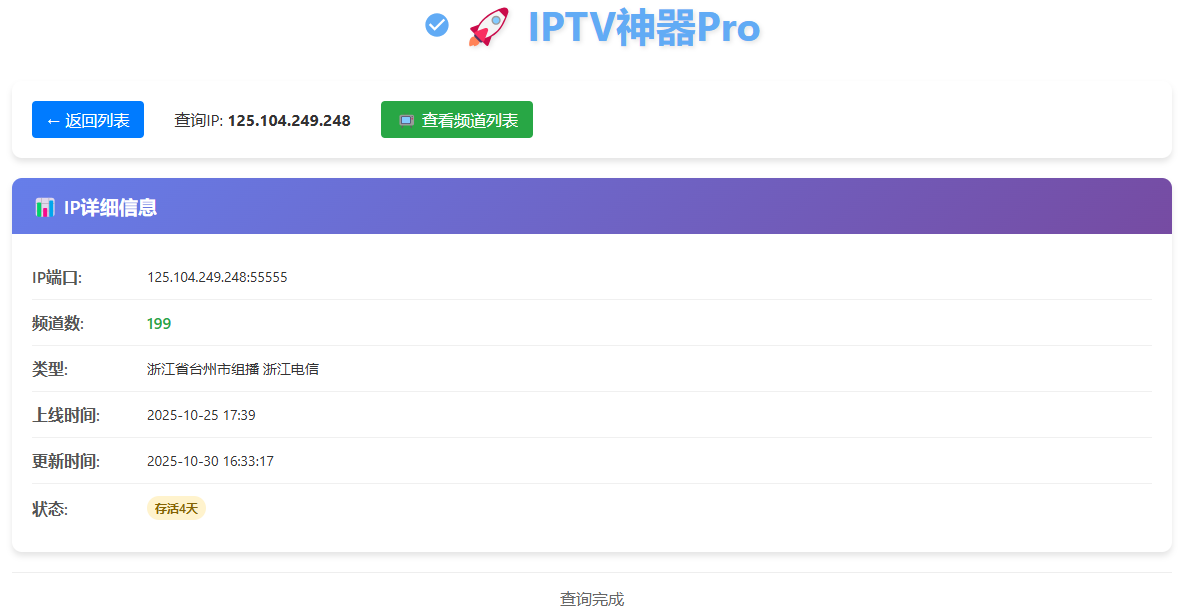The image size is (1202, 613).
Task: Select the queried IP 125.104.249.248
Action: click(289, 120)
